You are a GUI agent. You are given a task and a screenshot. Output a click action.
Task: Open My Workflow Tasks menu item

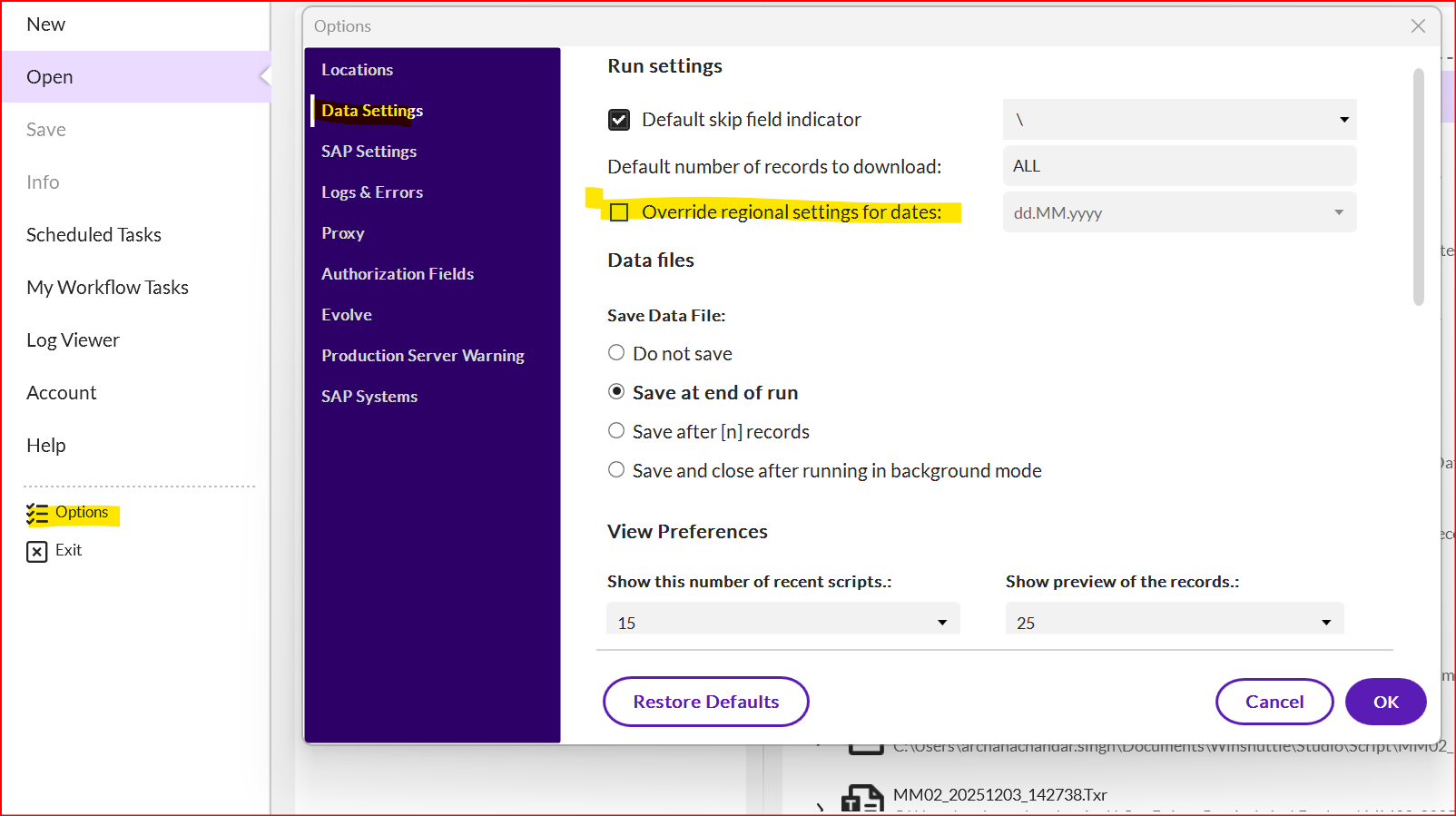107,288
